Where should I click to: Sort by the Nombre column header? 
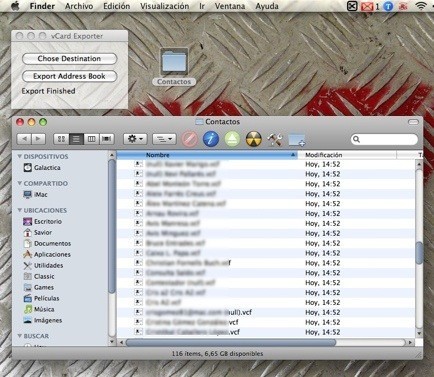pyautogui.click(x=207, y=155)
